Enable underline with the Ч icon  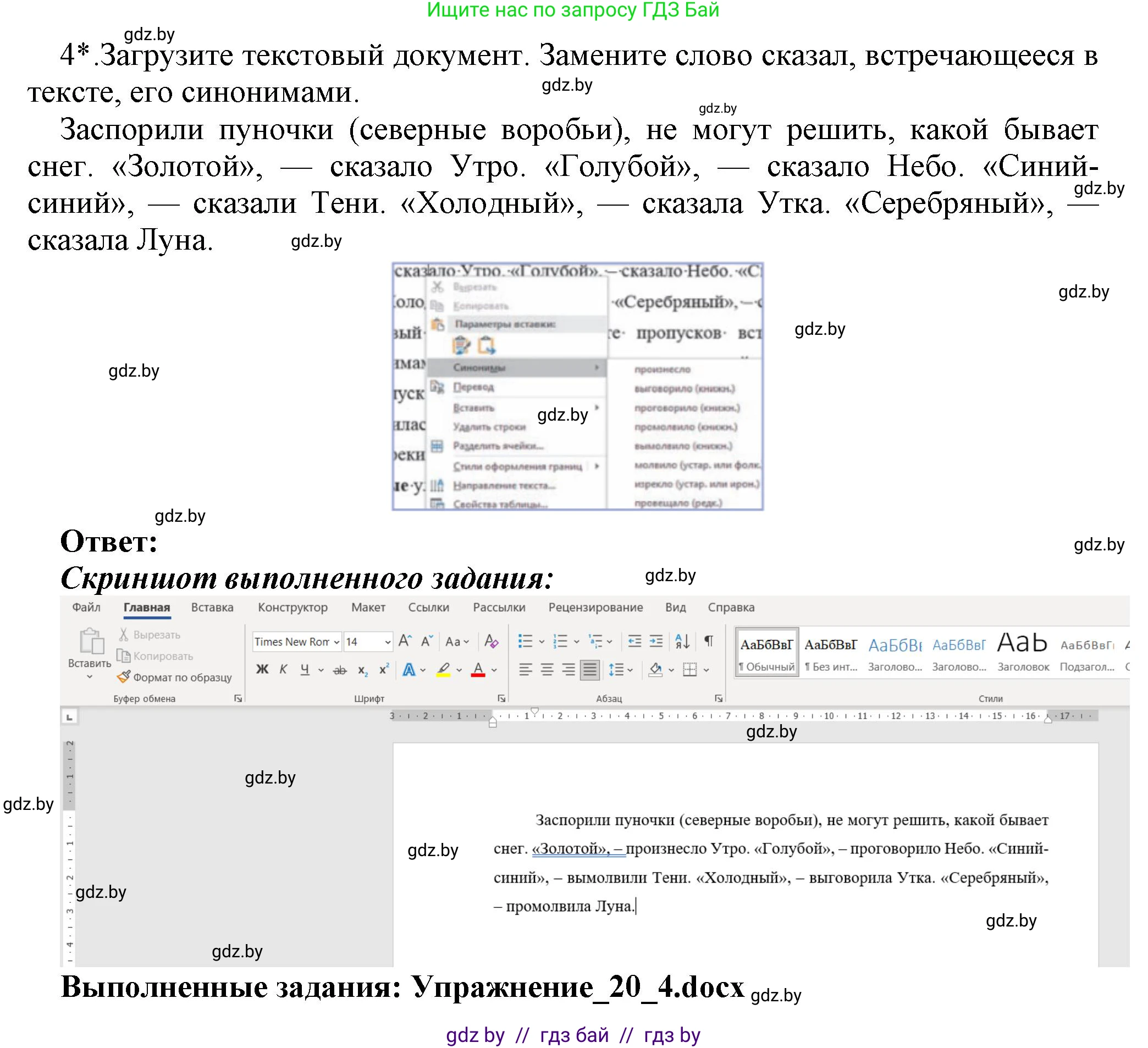coord(306,670)
